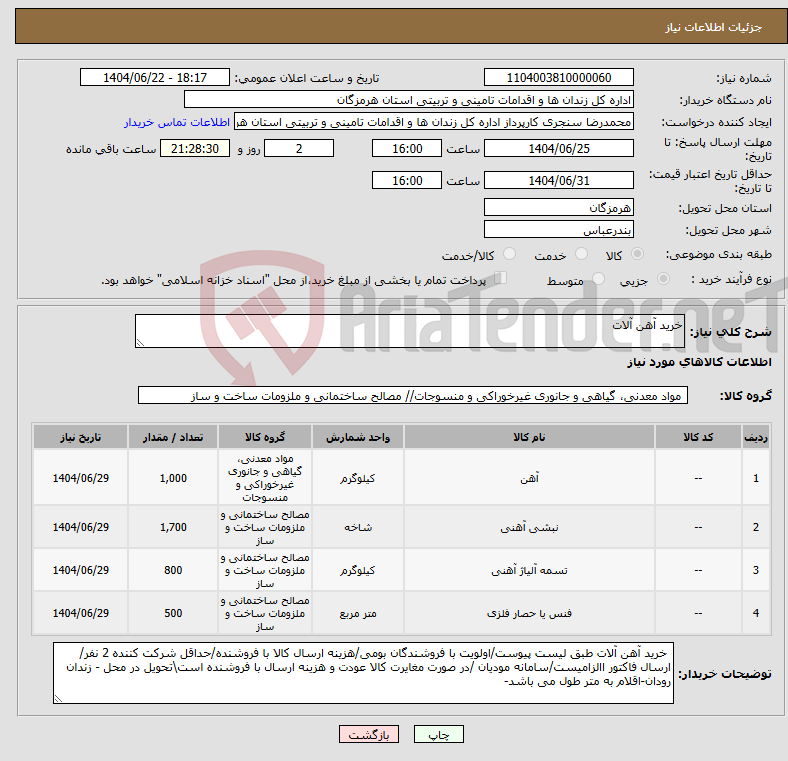788x761 pixels.
Task: Click the واحد شمارش column header
Action: [358, 437]
